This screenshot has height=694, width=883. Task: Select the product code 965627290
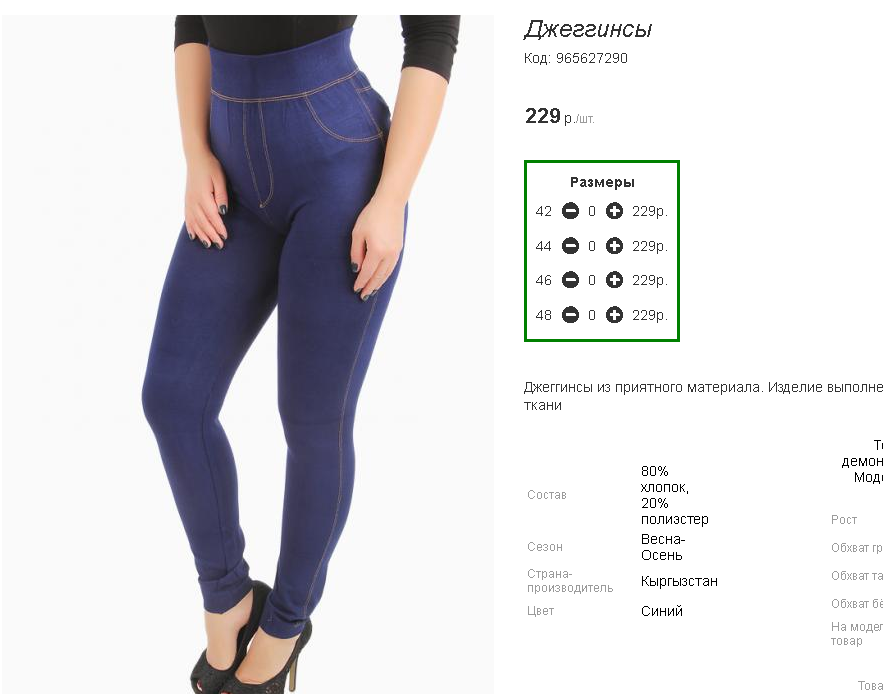(591, 59)
